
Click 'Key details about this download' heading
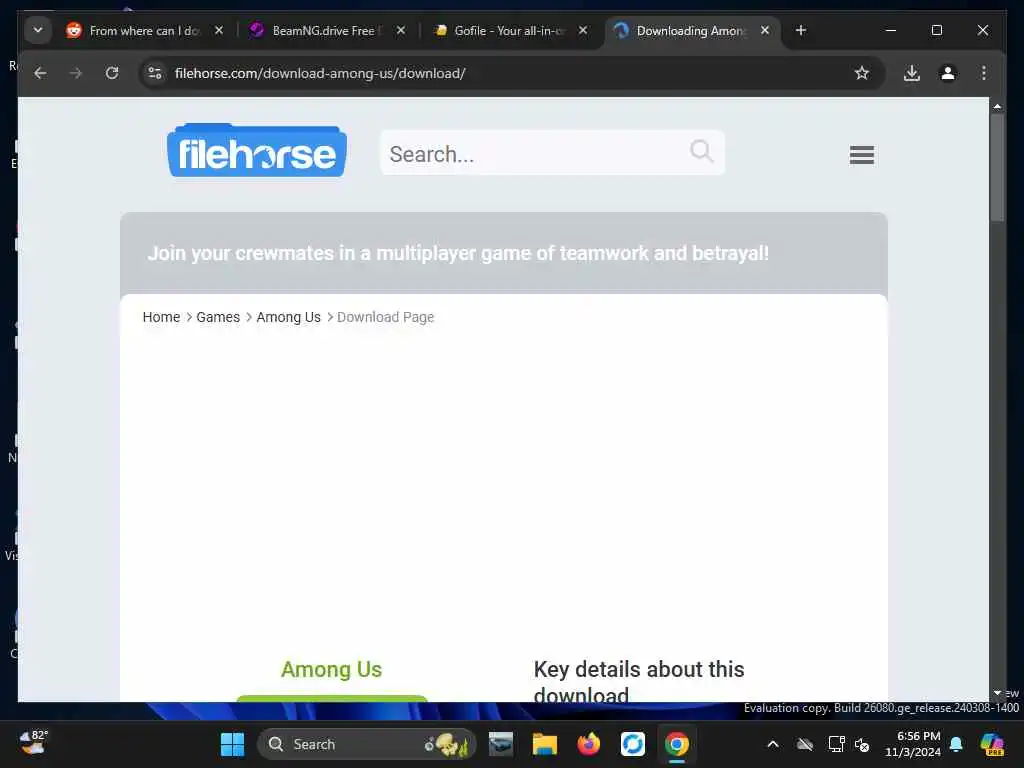coord(639,682)
